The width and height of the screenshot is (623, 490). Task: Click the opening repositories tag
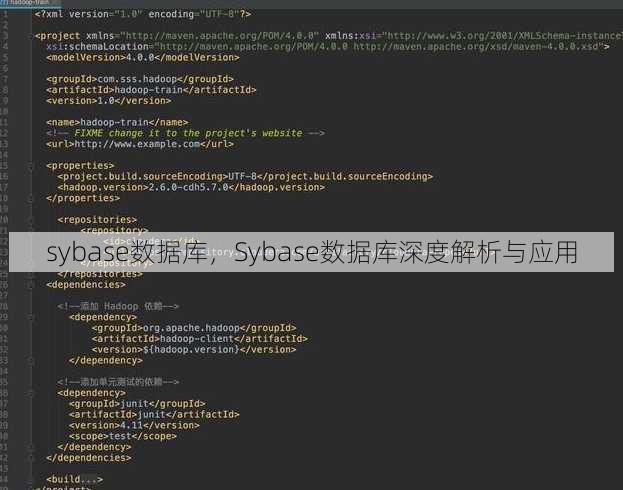[97, 220]
